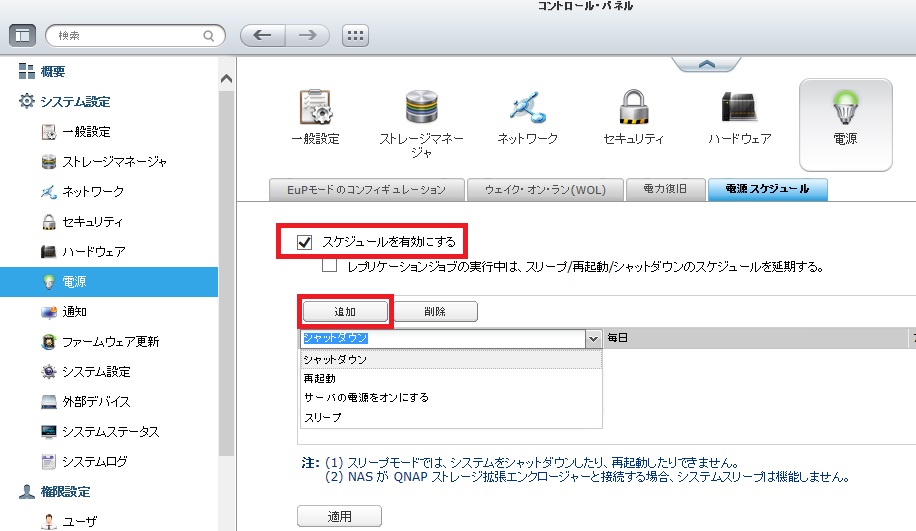Choose 再起動 from the dropdown list

pyautogui.click(x=452, y=379)
